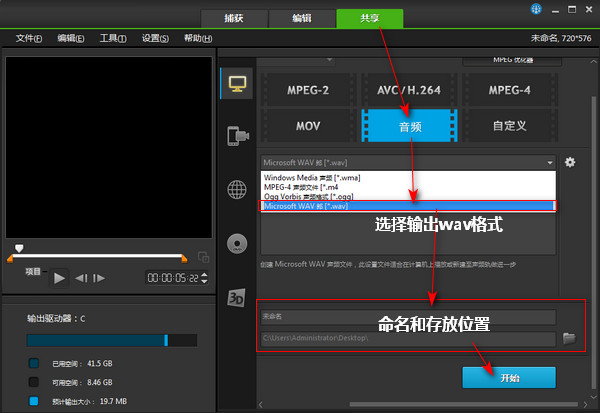
Task: Click the 19.7 MB output size value
Action: point(113,402)
